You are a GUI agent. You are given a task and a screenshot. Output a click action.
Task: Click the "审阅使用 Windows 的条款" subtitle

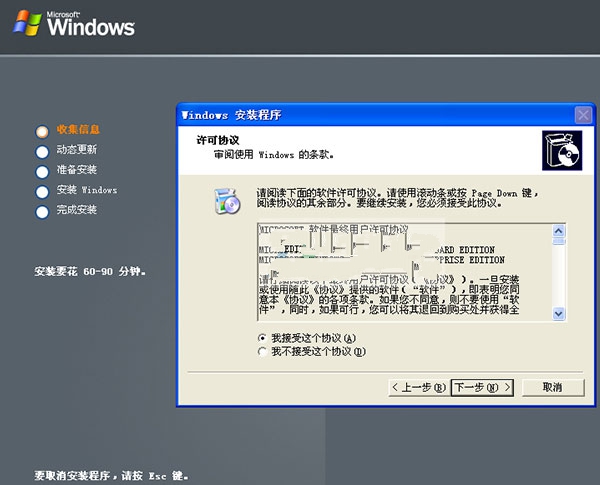(274, 155)
